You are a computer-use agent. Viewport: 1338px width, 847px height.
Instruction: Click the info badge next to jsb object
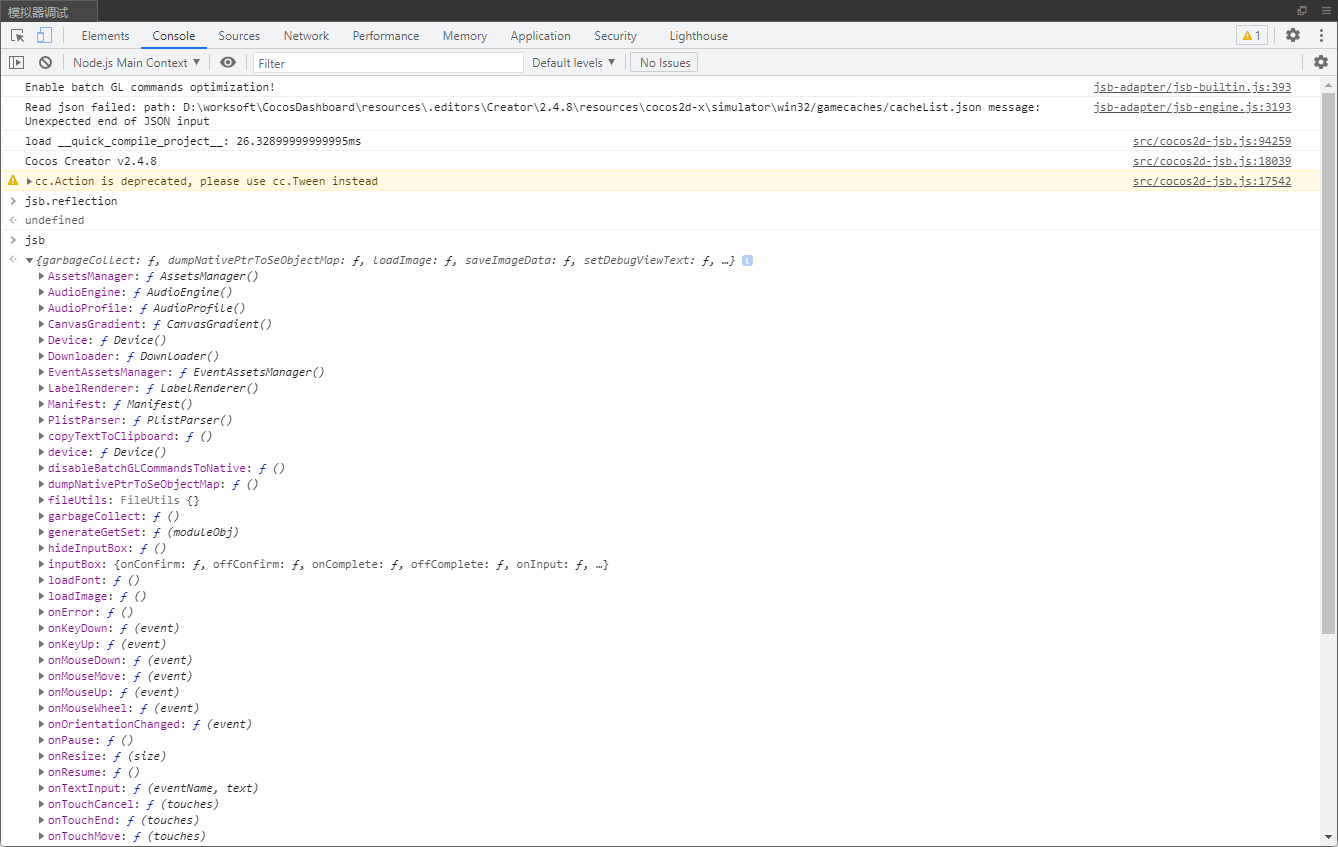coord(747,261)
